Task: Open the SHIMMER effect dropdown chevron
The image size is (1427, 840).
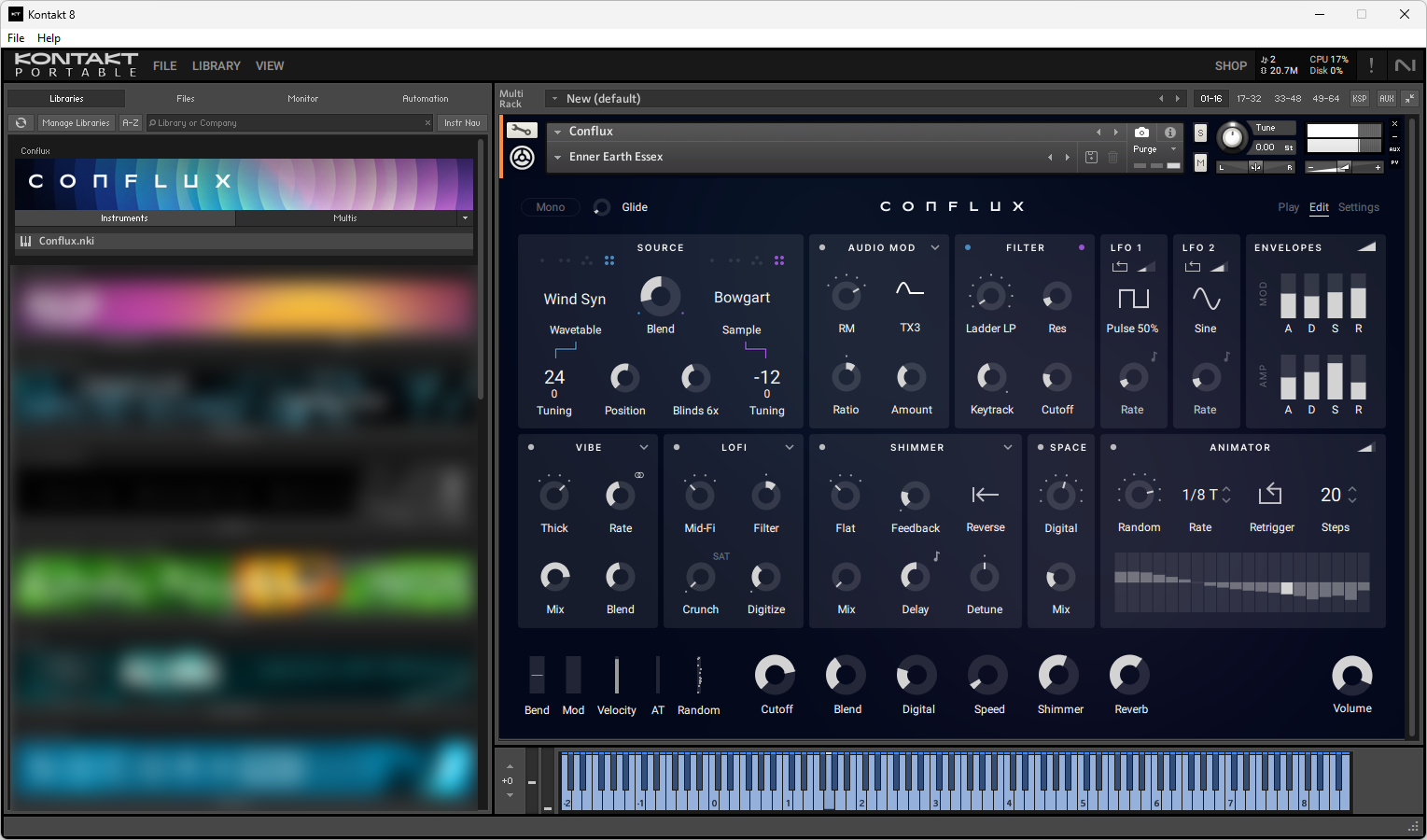Action: click(1008, 448)
